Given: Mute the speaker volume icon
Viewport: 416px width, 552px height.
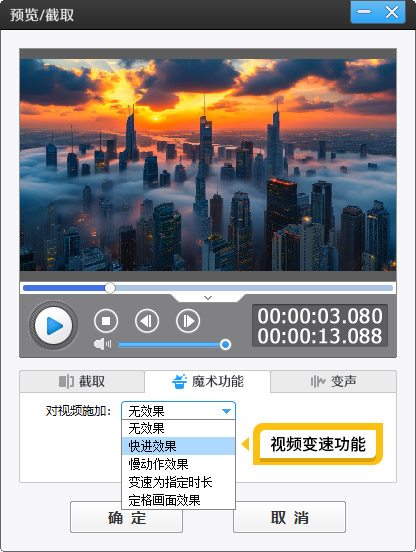Looking at the screenshot, I should (x=102, y=344).
